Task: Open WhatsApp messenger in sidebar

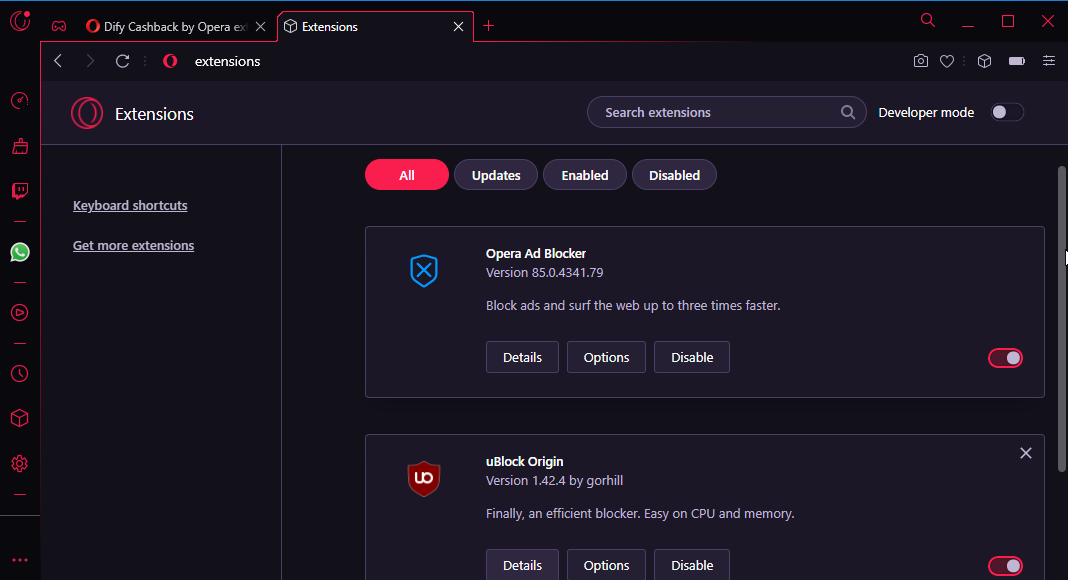Action: (20, 252)
